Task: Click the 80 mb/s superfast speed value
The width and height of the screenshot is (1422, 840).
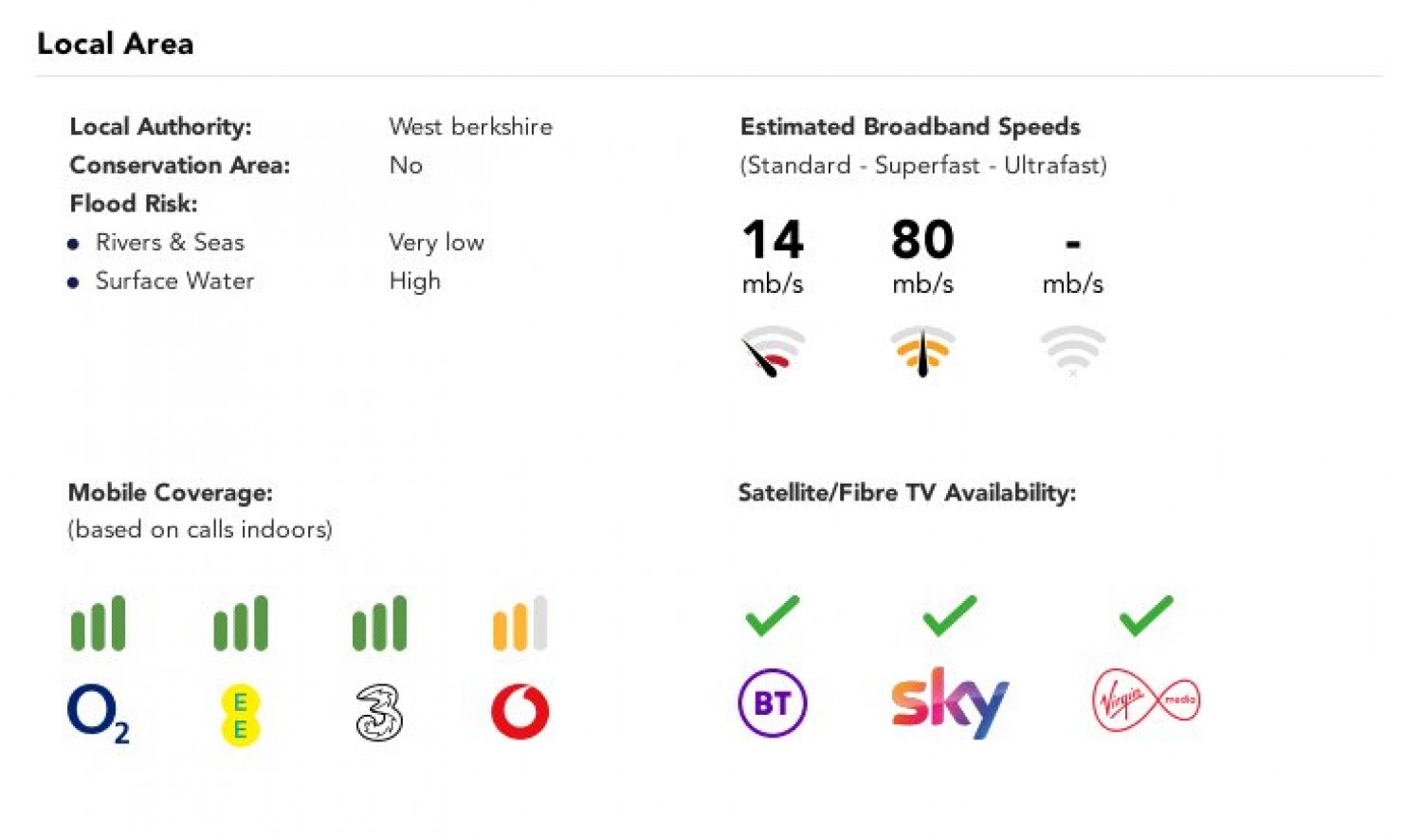Action: click(x=922, y=240)
